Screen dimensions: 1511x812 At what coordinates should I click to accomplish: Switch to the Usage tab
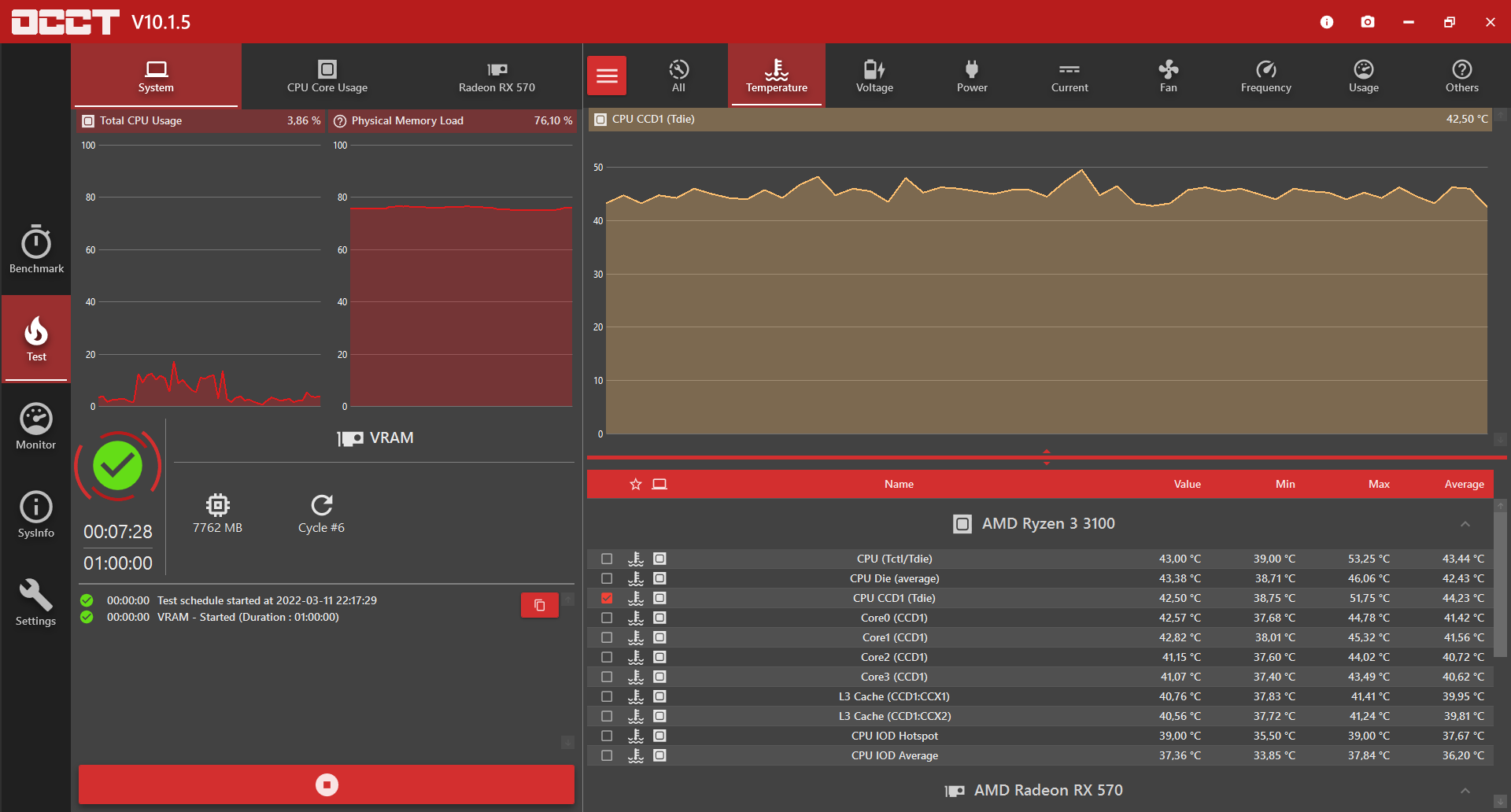coord(1364,76)
